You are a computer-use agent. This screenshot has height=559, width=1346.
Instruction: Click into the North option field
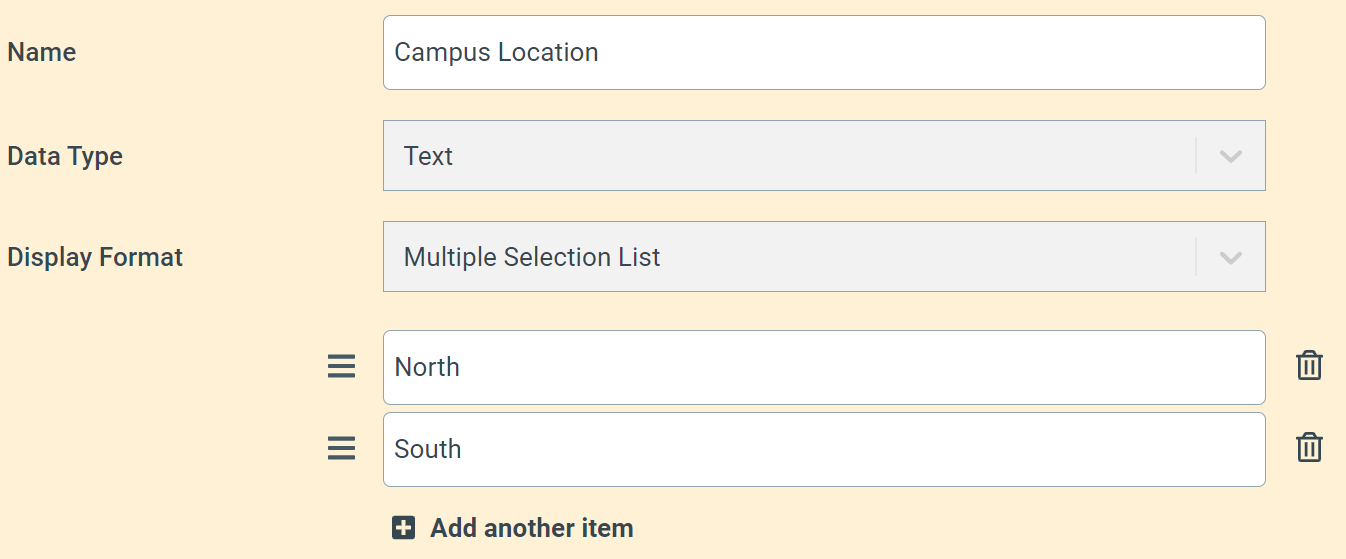click(x=824, y=367)
